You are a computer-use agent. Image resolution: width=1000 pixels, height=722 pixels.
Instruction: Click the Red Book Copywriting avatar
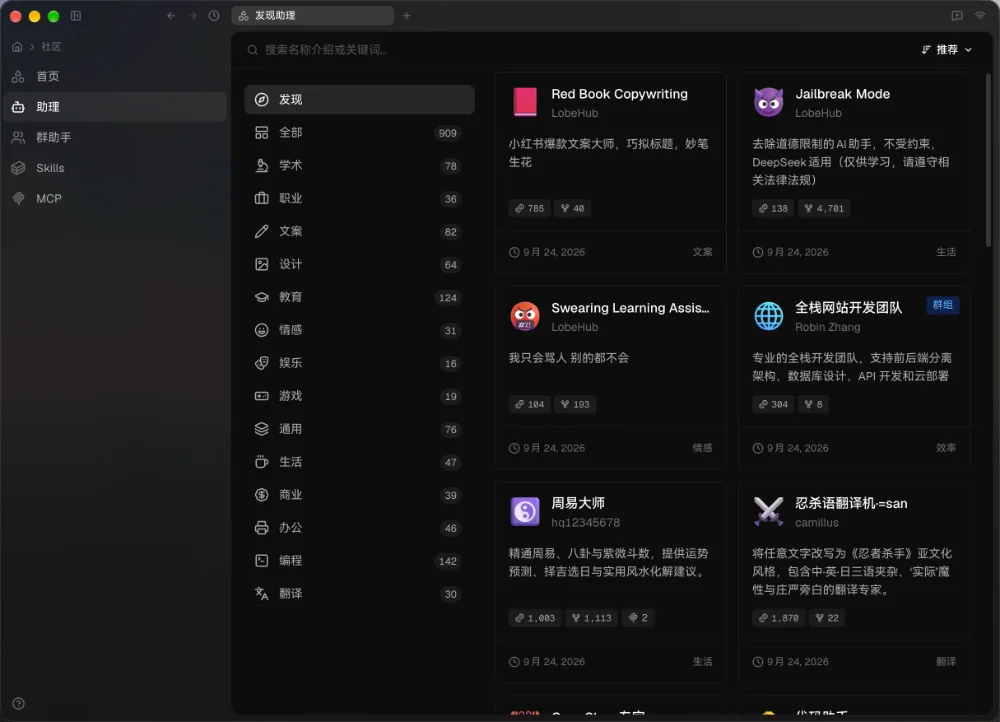(525, 102)
